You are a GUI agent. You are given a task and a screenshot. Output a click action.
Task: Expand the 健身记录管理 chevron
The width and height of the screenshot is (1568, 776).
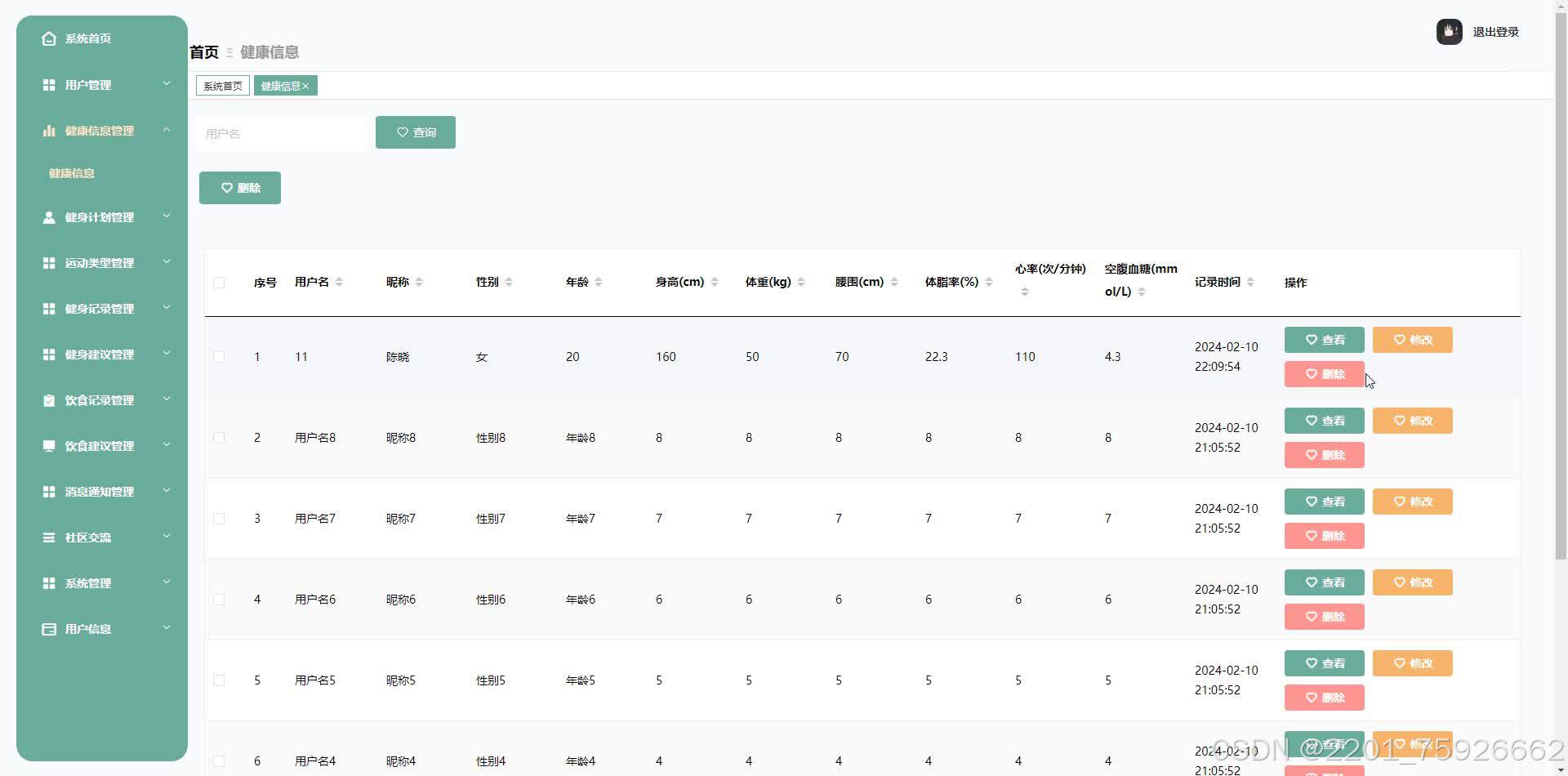pyautogui.click(x=167, y=307)
